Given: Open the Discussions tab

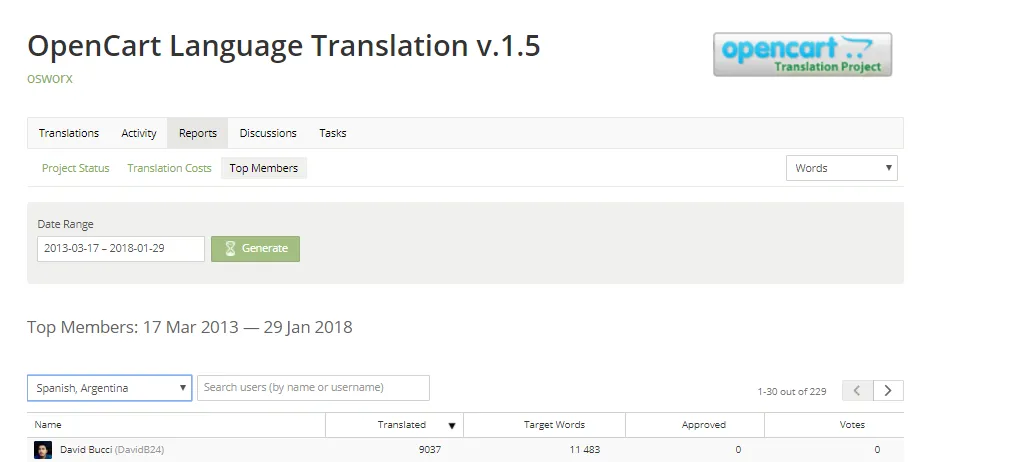Looking at the screenshot, I should pos(268,133).
